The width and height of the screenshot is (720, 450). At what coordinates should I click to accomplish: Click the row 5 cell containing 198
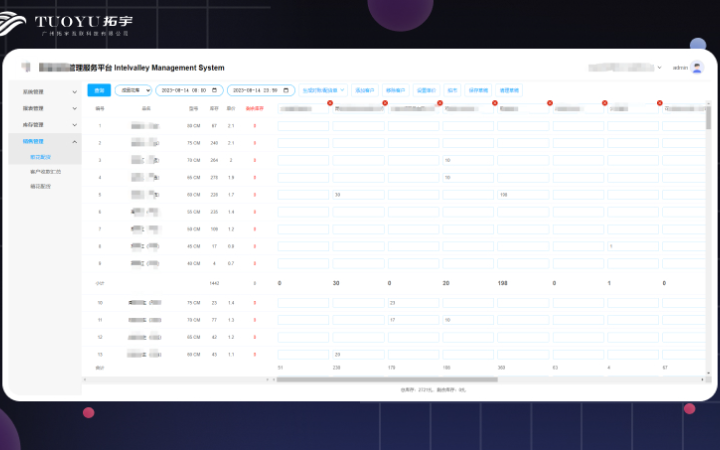(x=523, y=195)
